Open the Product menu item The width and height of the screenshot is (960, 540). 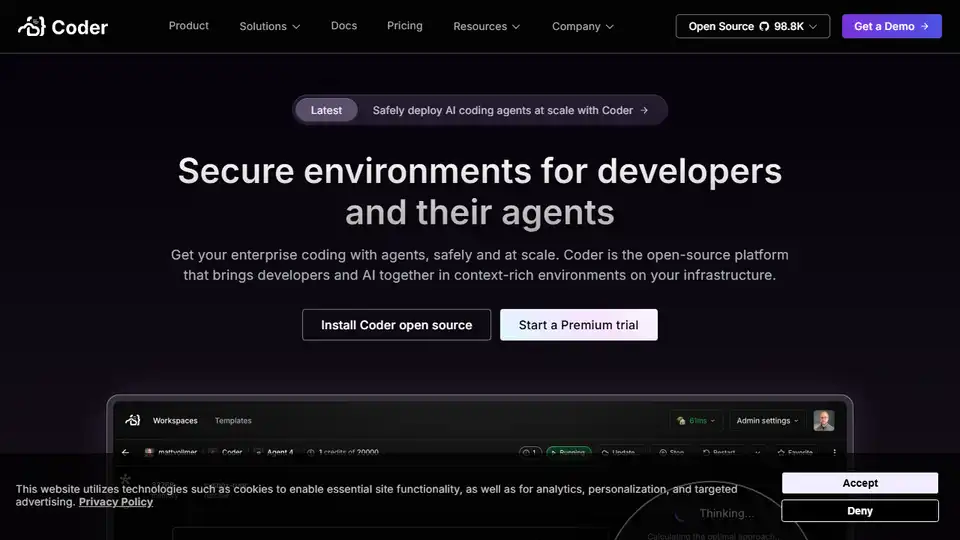pos(189,26)
